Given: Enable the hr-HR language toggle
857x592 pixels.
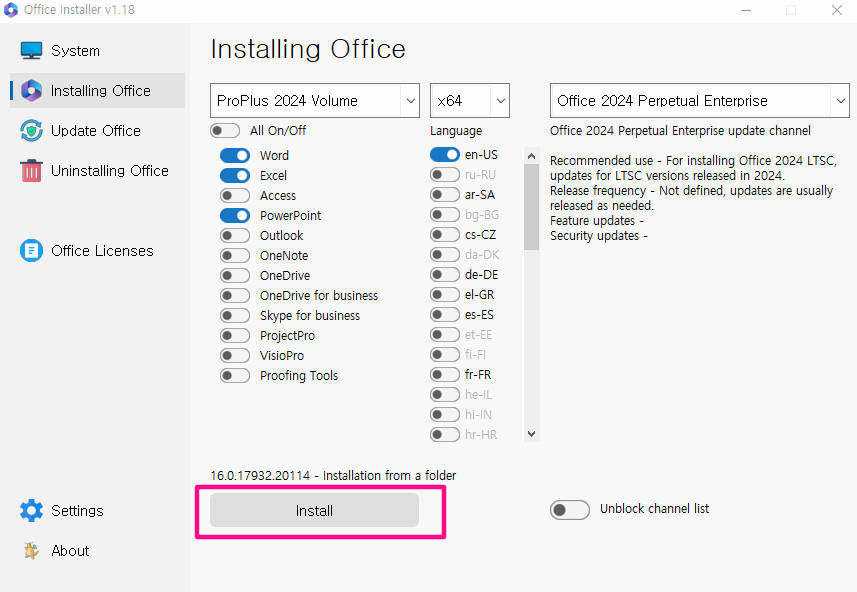Looking at the screenshot, I should [x=445, y=435].
